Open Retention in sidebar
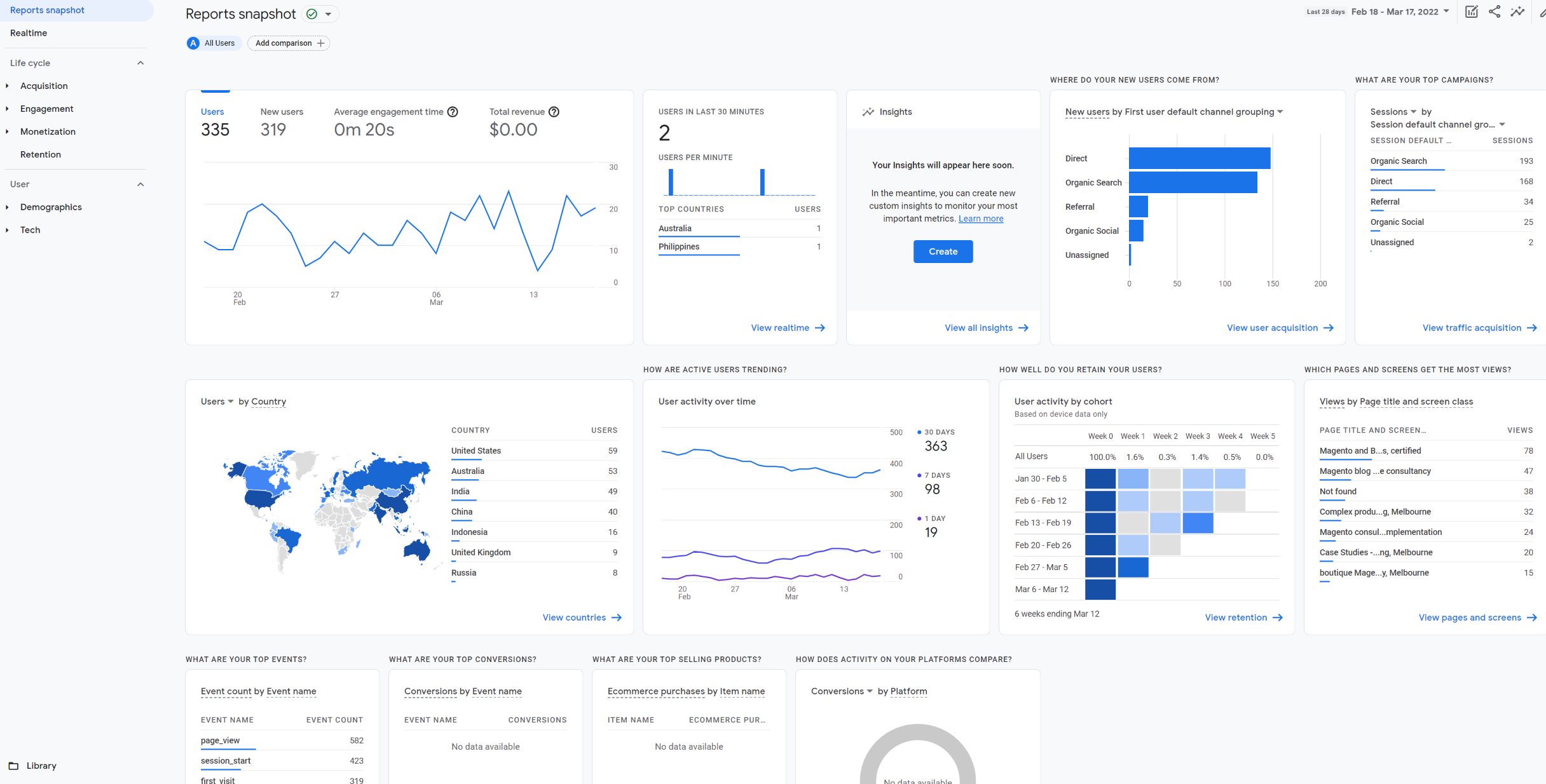The width and height of the screenshot is (1546, 784). tap(41, 154)
